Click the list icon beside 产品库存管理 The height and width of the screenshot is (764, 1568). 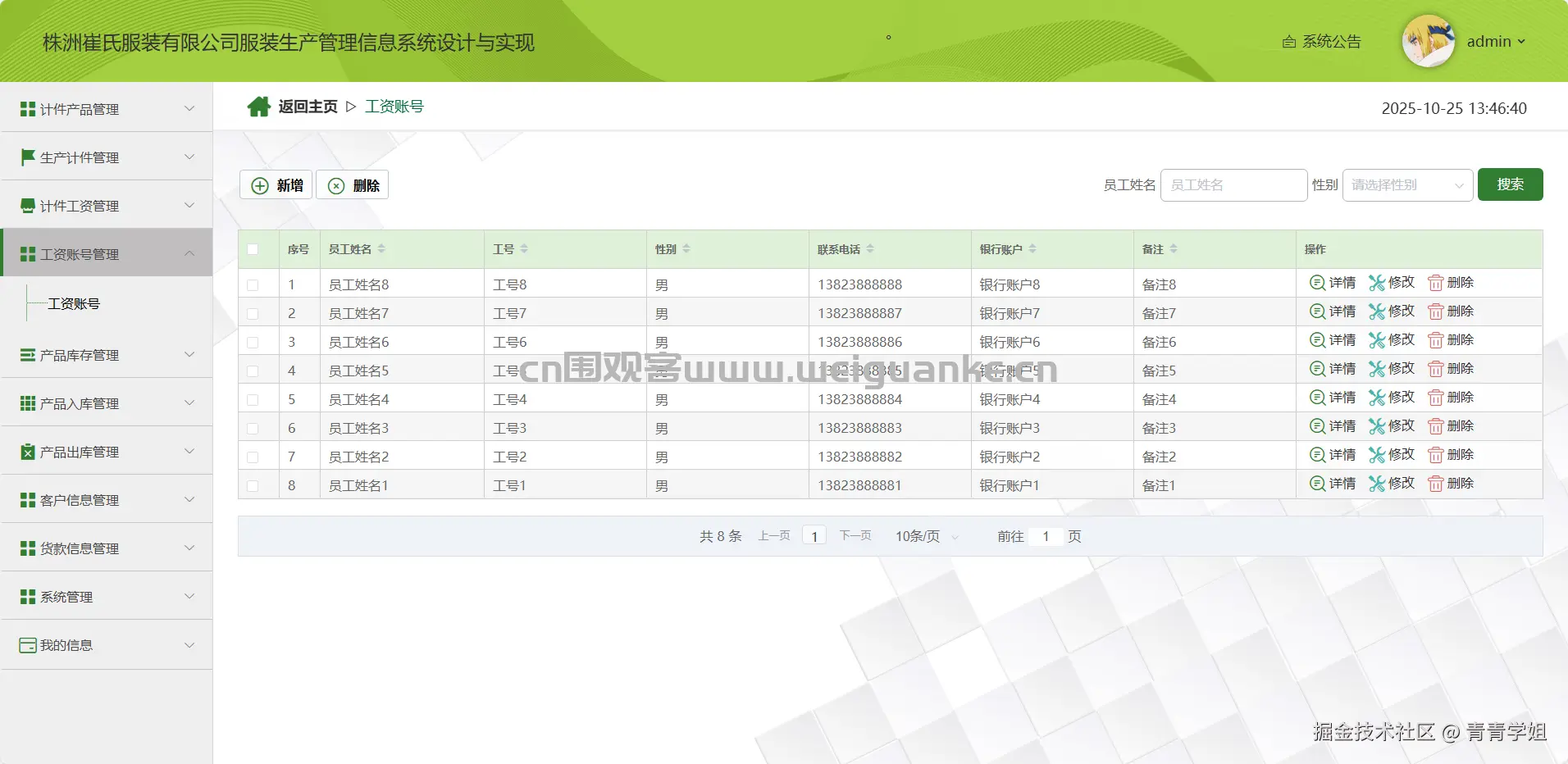coord(28,355)
